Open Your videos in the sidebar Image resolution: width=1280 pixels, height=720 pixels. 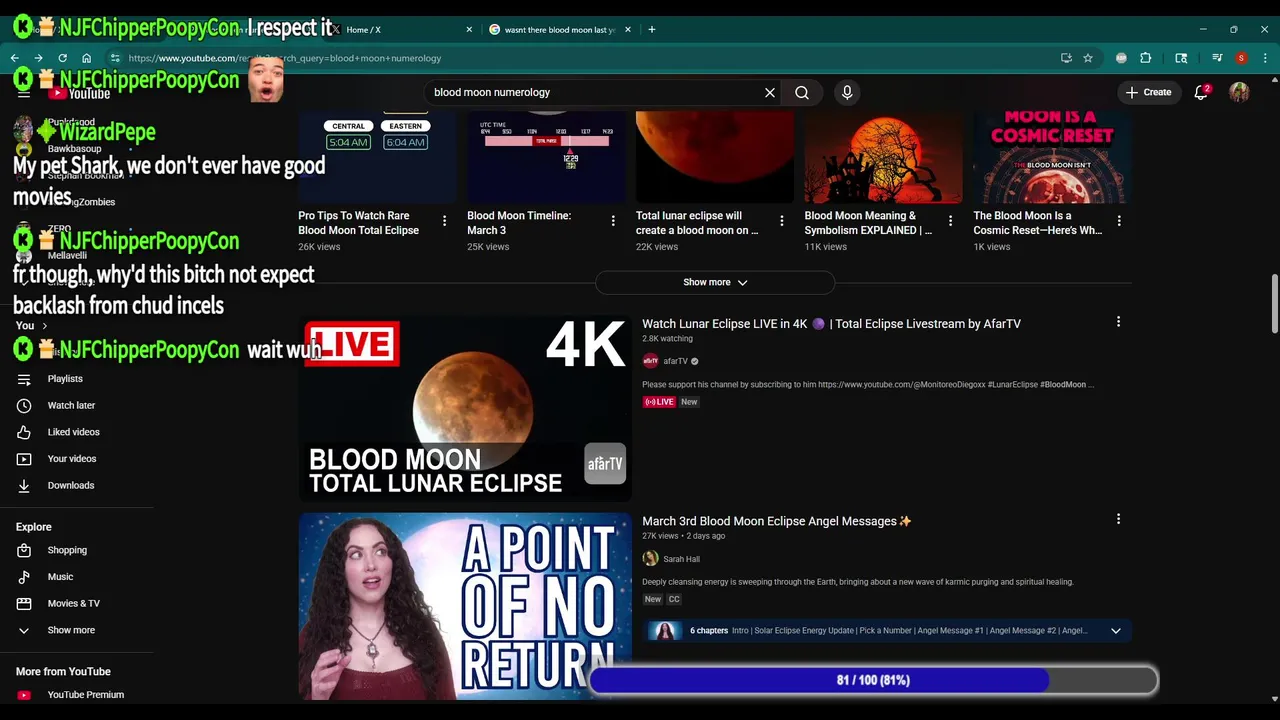71,459
